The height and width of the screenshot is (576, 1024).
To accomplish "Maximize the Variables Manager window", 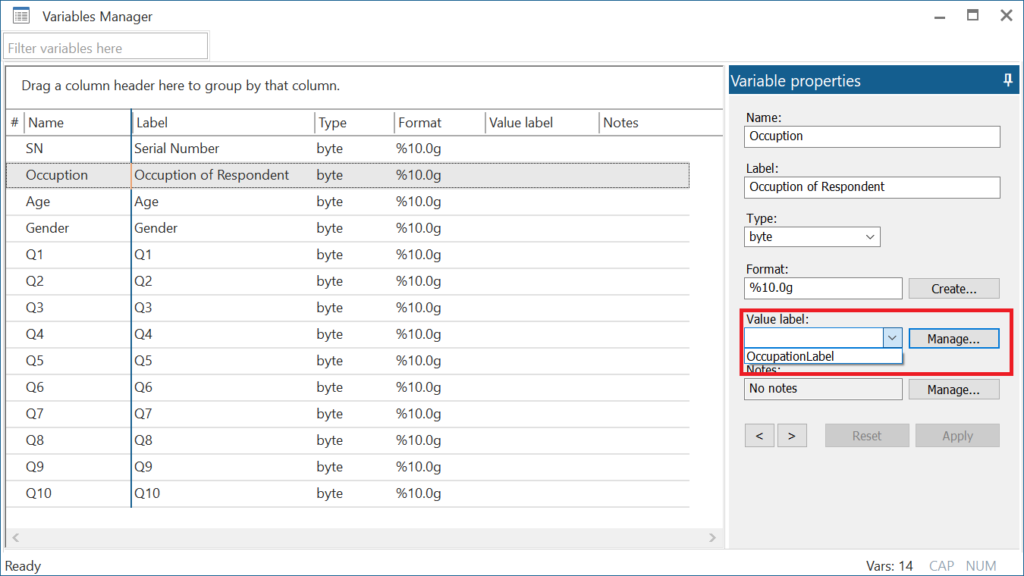I will click(972, 15).
